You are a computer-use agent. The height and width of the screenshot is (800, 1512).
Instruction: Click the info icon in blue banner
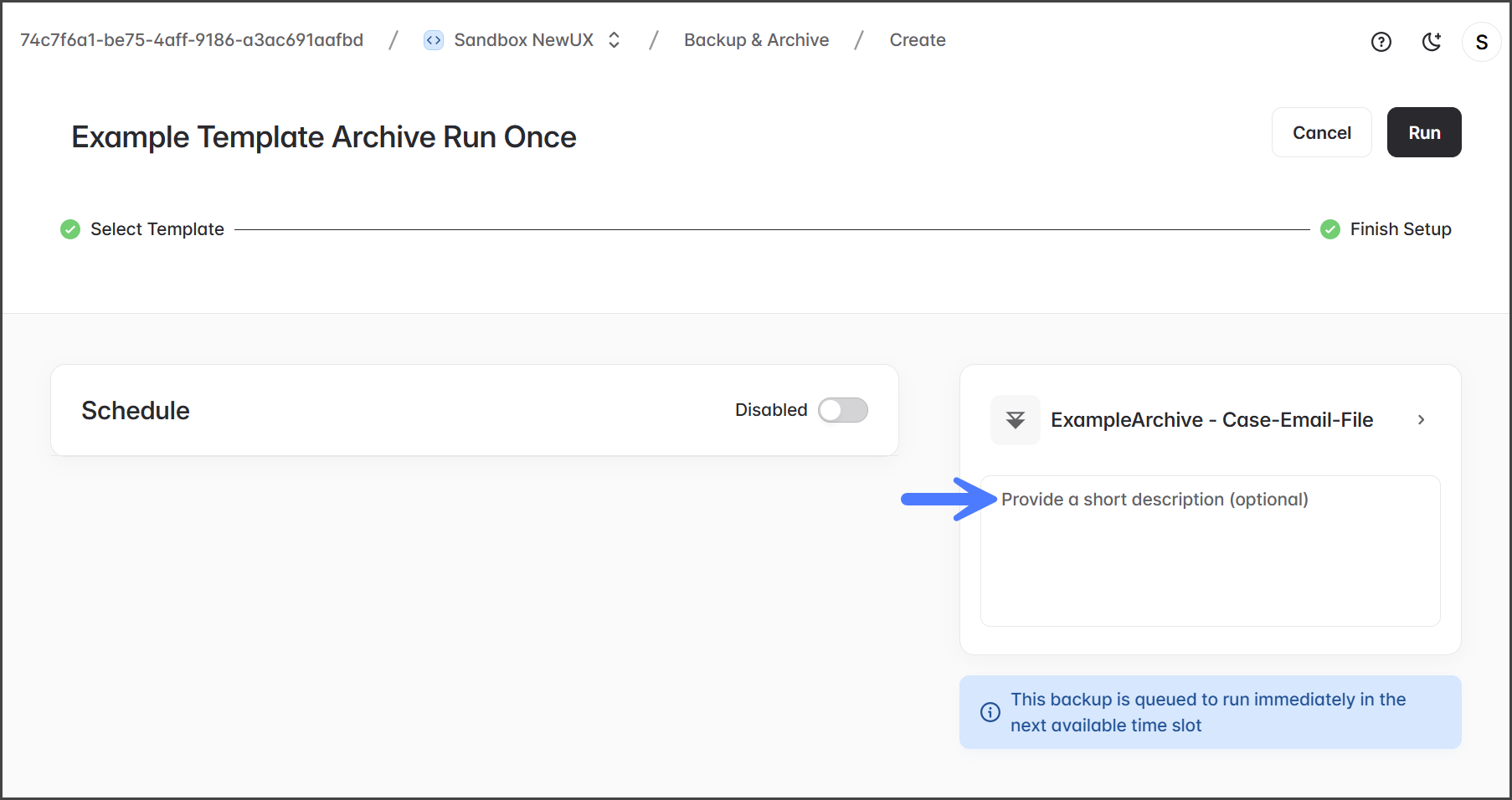pyautogui.click(x=990, y=712)
